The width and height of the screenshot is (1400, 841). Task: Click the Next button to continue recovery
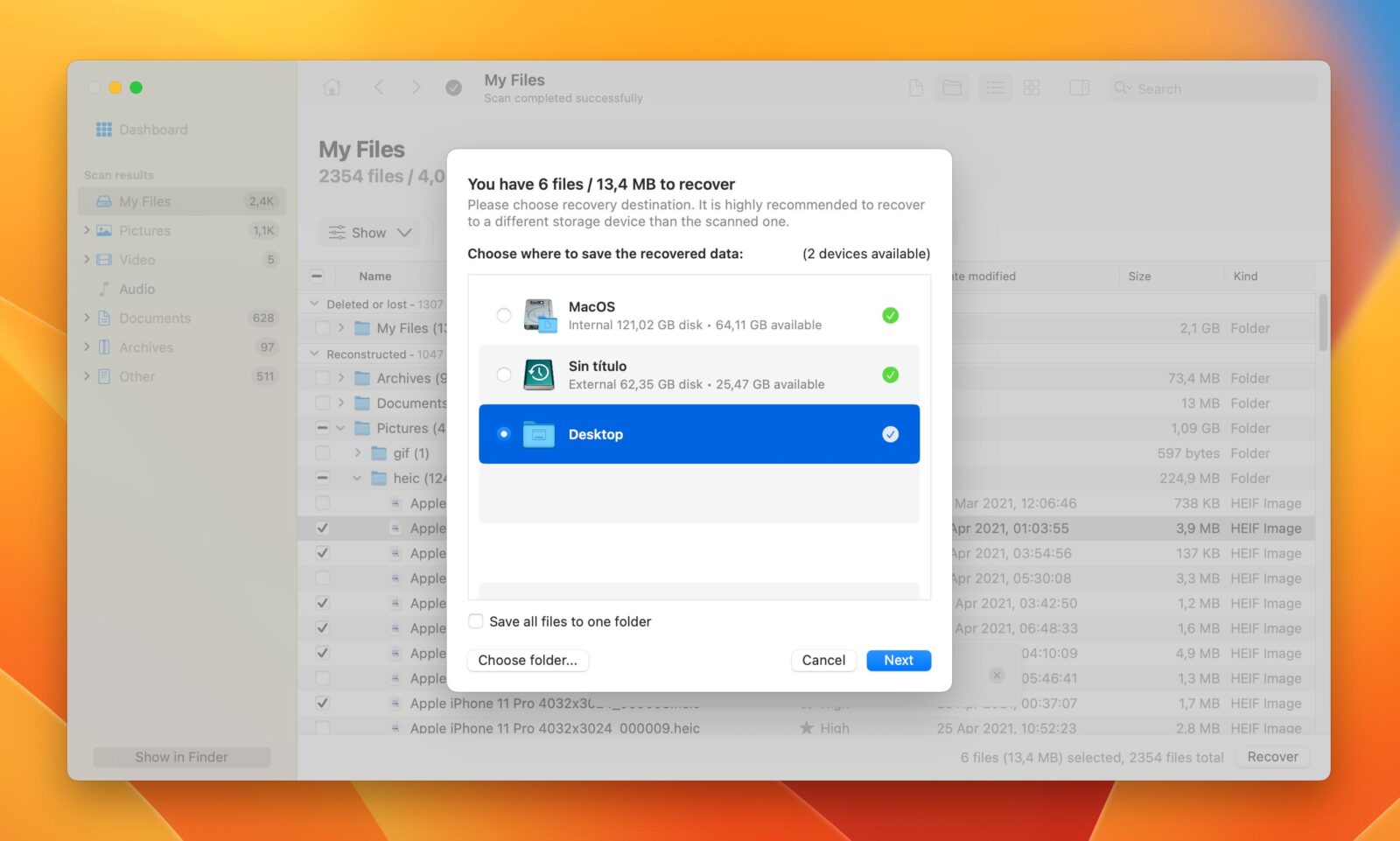click(898, 660)
